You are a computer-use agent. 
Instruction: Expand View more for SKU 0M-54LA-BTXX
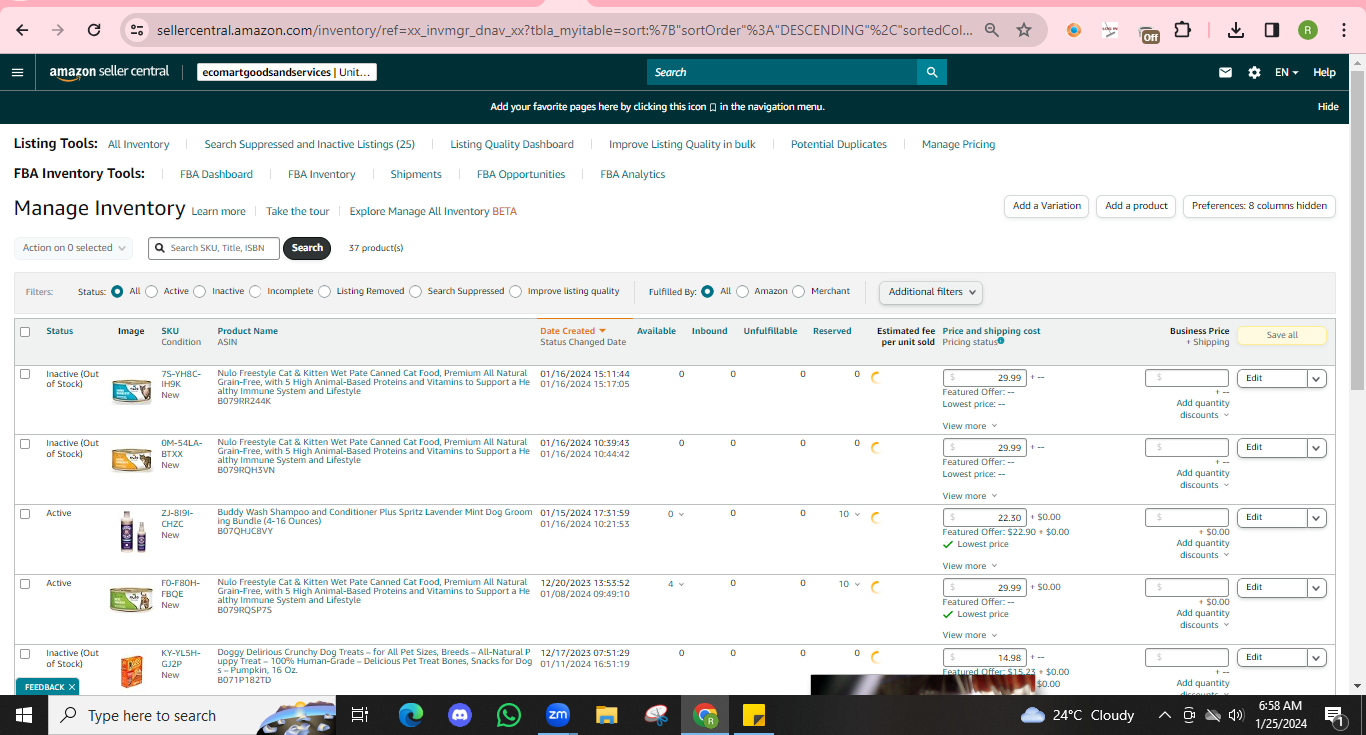tap(970, 496)
